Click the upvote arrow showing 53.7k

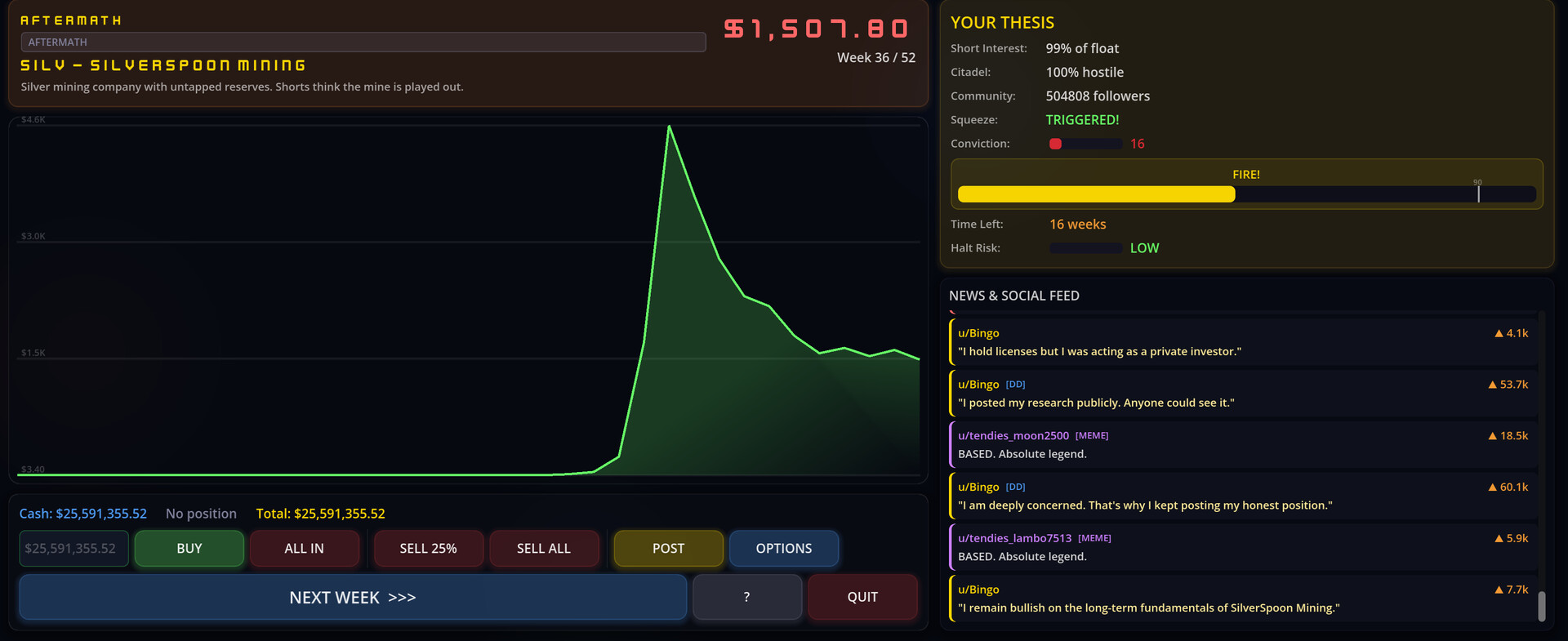pyautogui.click(x=1493, y=385)
